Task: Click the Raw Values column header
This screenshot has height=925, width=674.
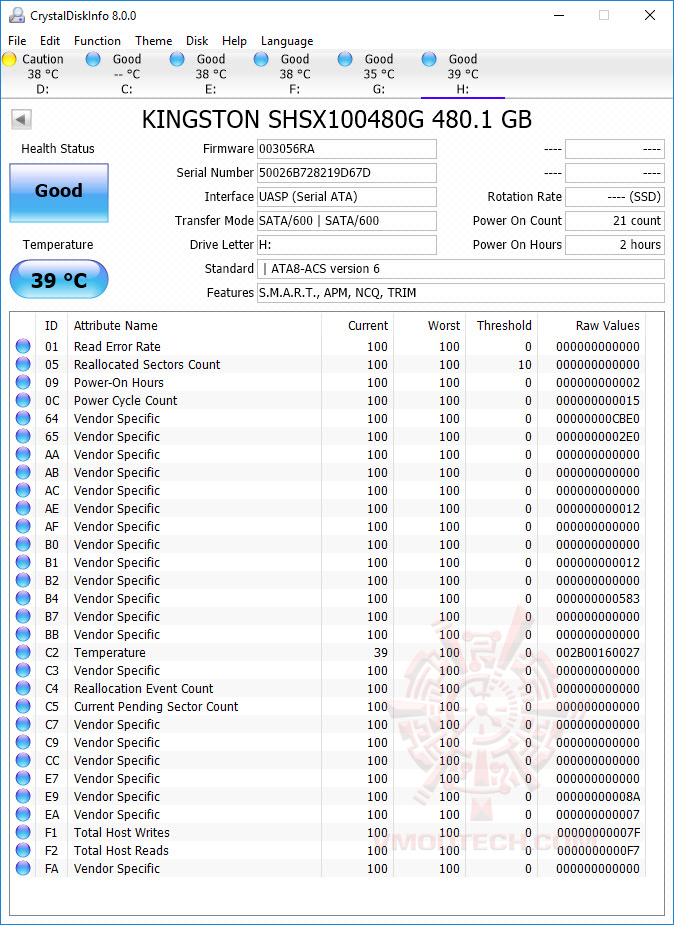Action: 607,326
